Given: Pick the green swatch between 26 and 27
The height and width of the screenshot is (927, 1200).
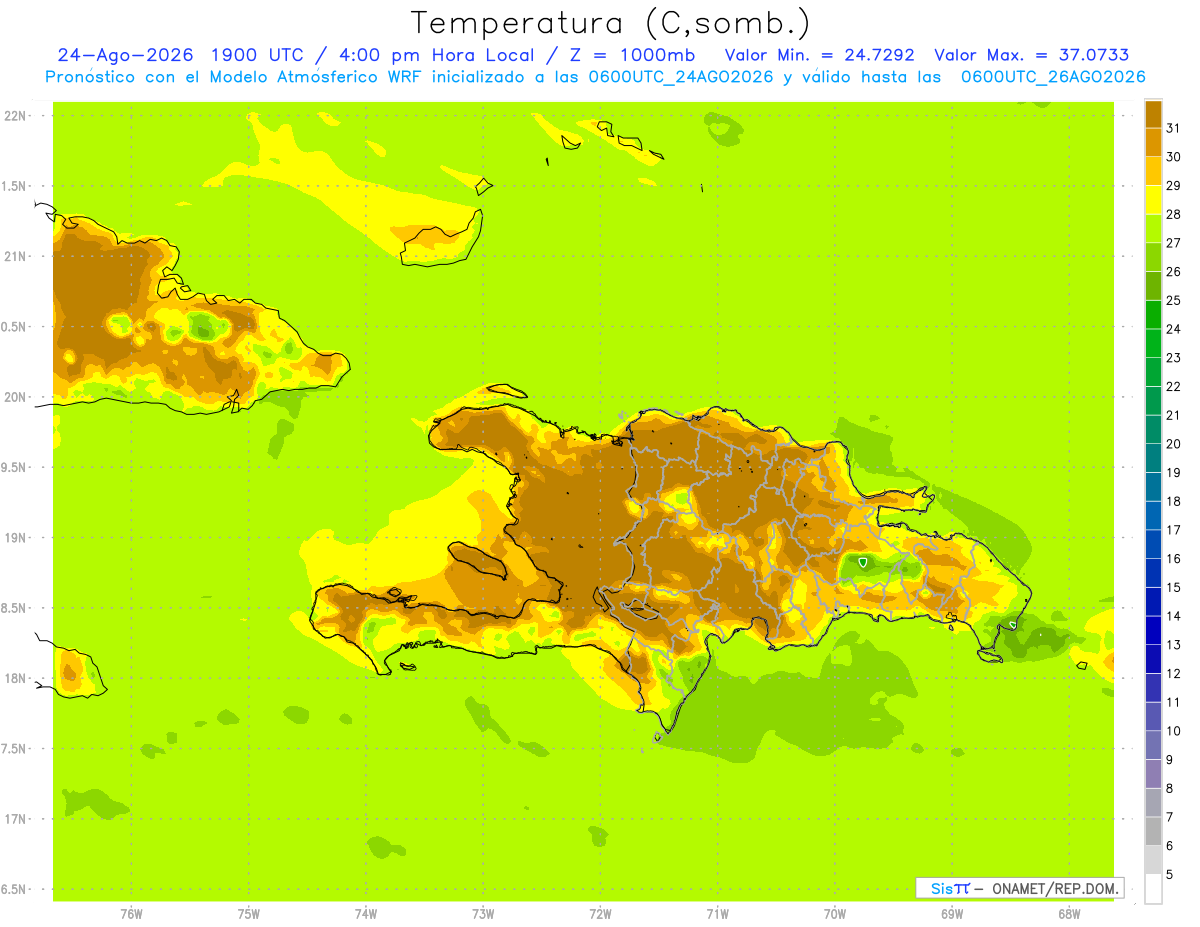Looking at the screenshot, I should [x=1153, y=257].
